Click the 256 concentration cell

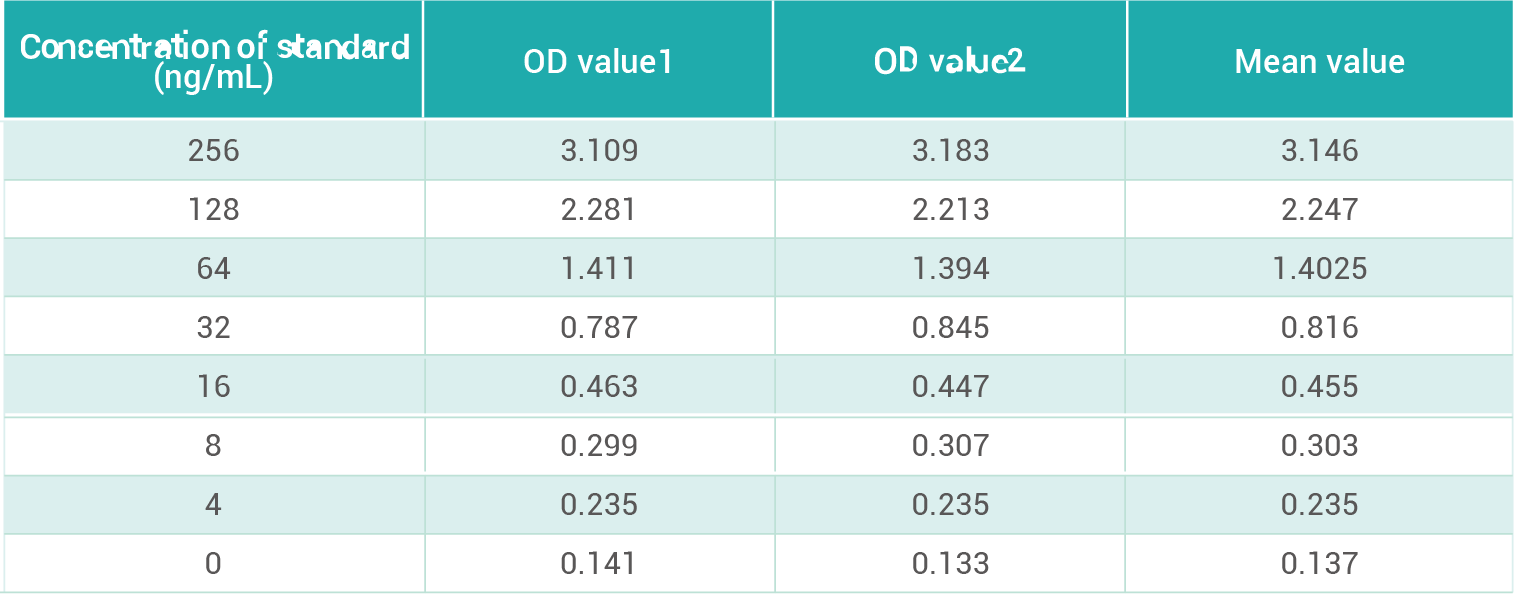click(214, 150)
